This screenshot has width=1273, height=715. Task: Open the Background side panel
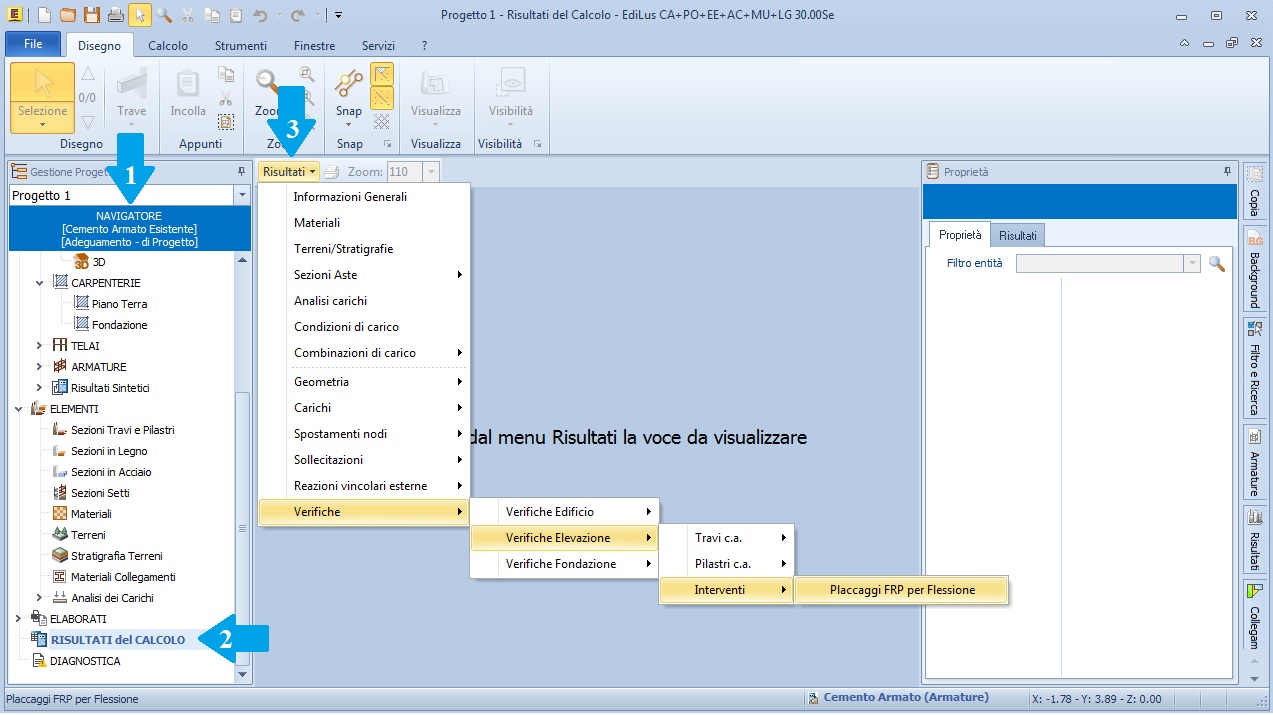click(x=1254, y=271)
